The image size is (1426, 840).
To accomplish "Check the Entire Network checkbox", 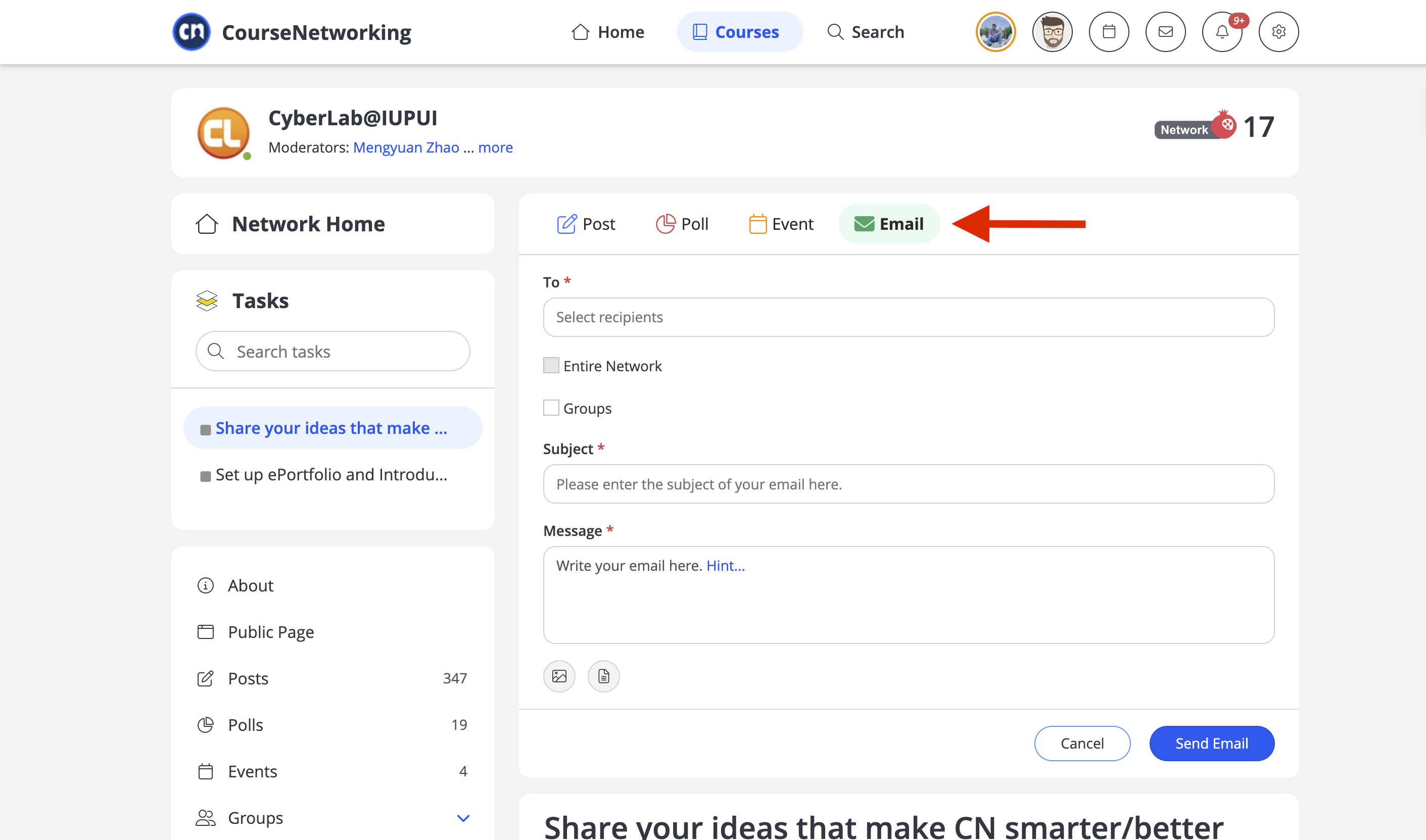I will tap(551, 365).
